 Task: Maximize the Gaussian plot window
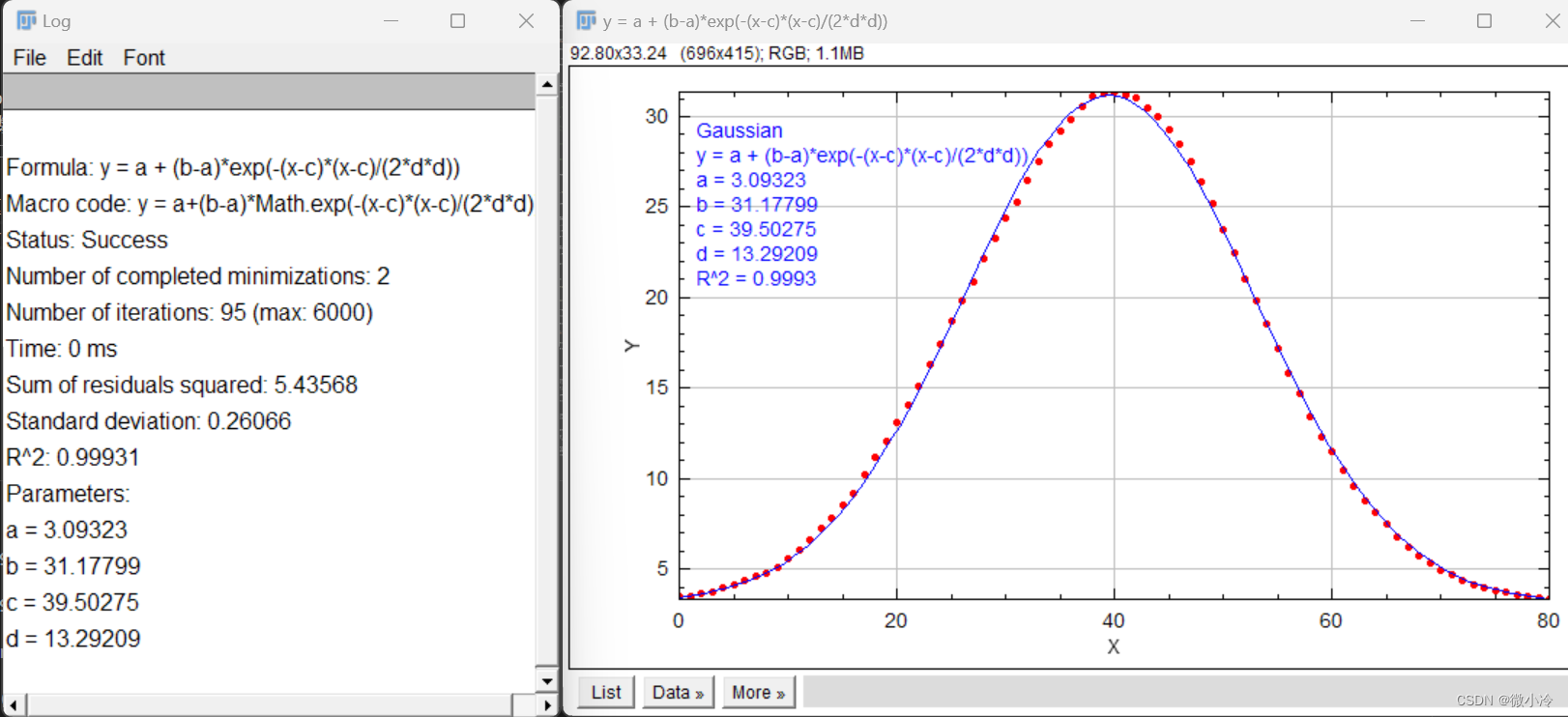pos(1484,20)
